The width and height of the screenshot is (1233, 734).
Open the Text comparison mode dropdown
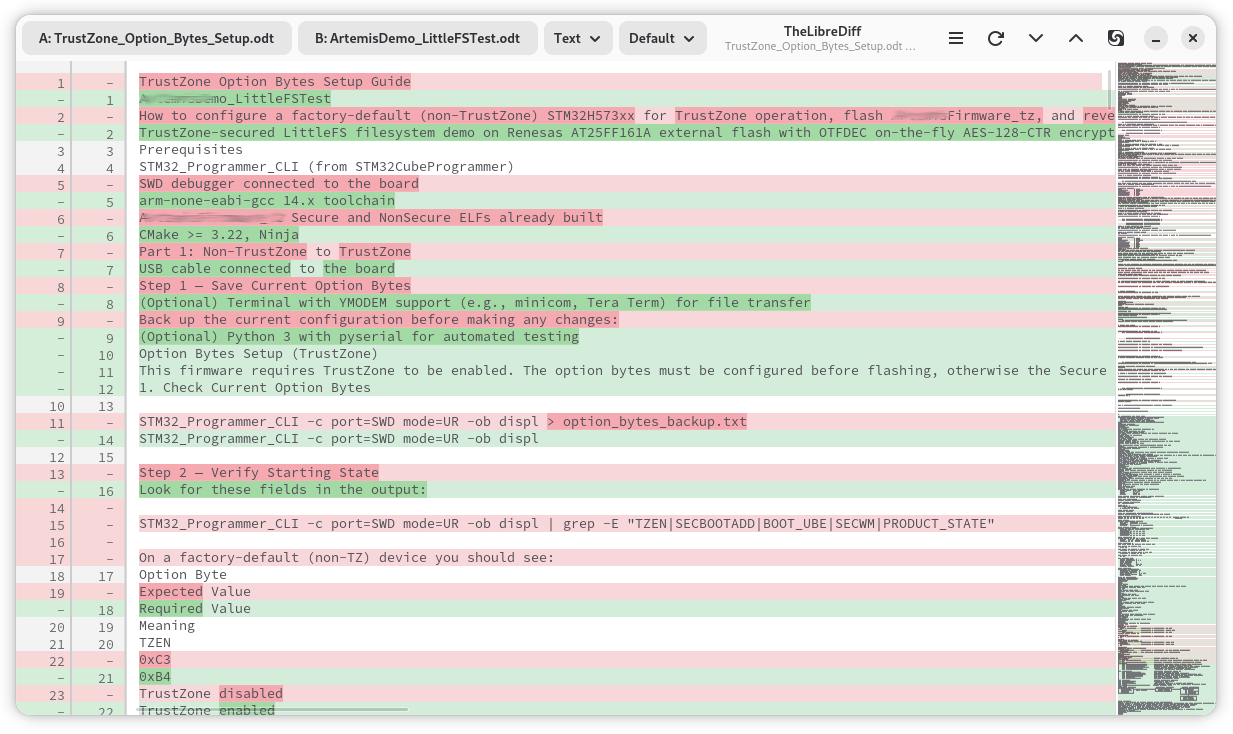pyautogui.click(x=578, y=37)
